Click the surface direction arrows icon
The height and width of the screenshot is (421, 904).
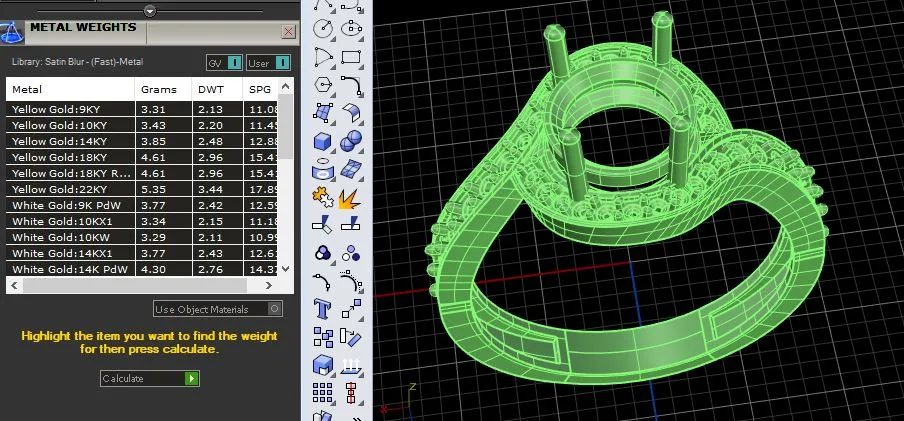(x=352, y=364)
